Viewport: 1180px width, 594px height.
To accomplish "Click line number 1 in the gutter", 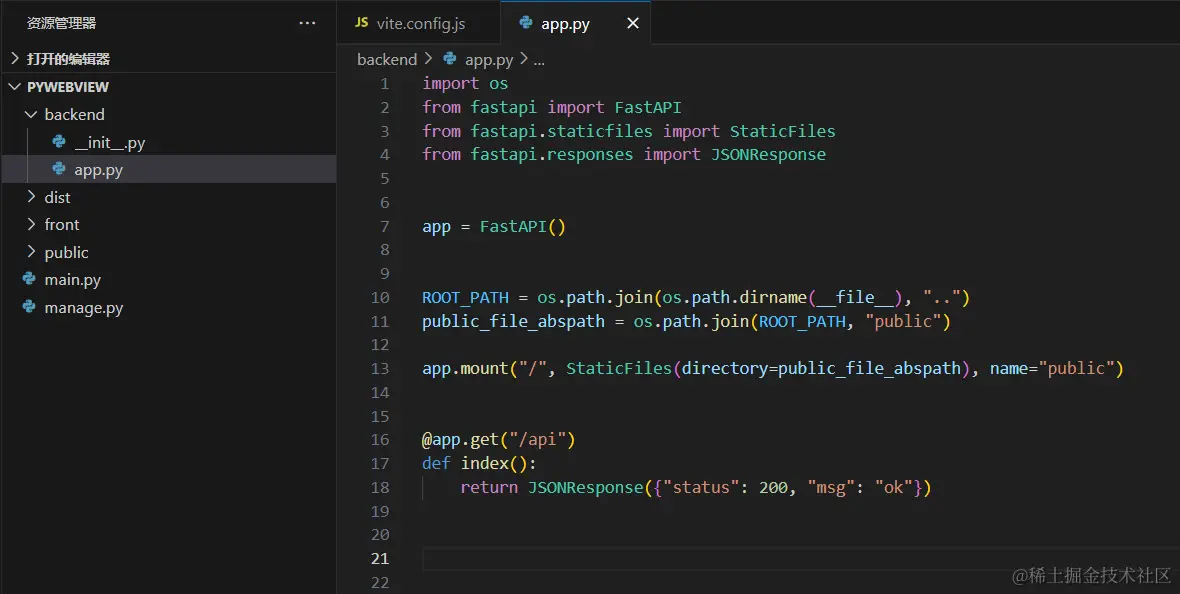I will coord(385,84).
